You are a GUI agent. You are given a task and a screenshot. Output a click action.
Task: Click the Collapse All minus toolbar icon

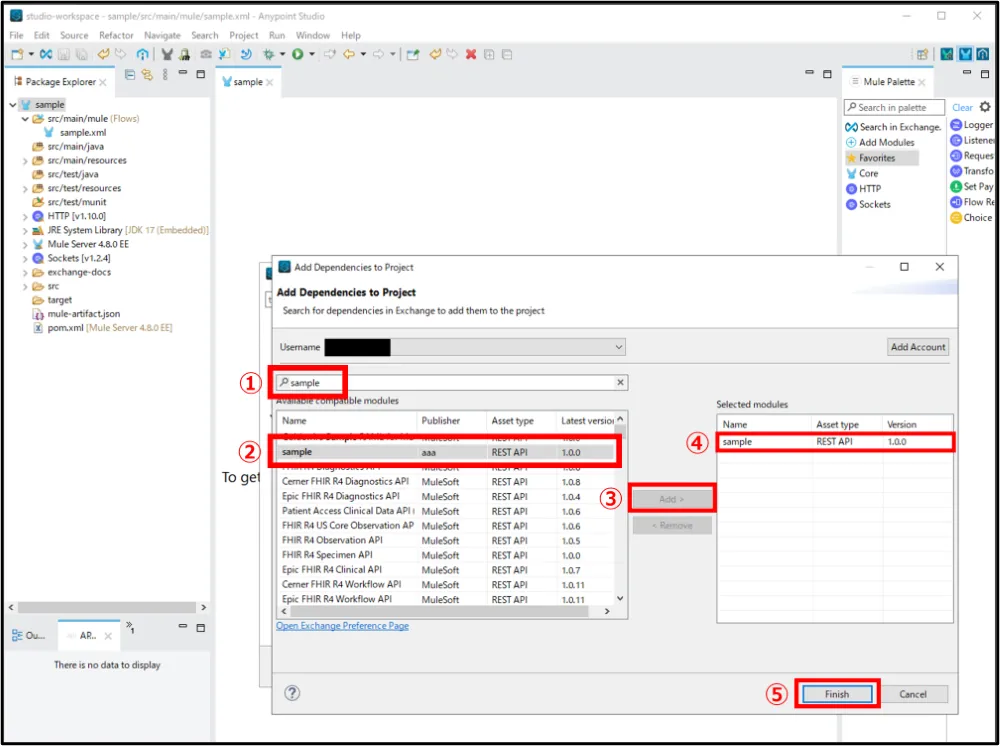pyautogui.click(x=507, y=55)
